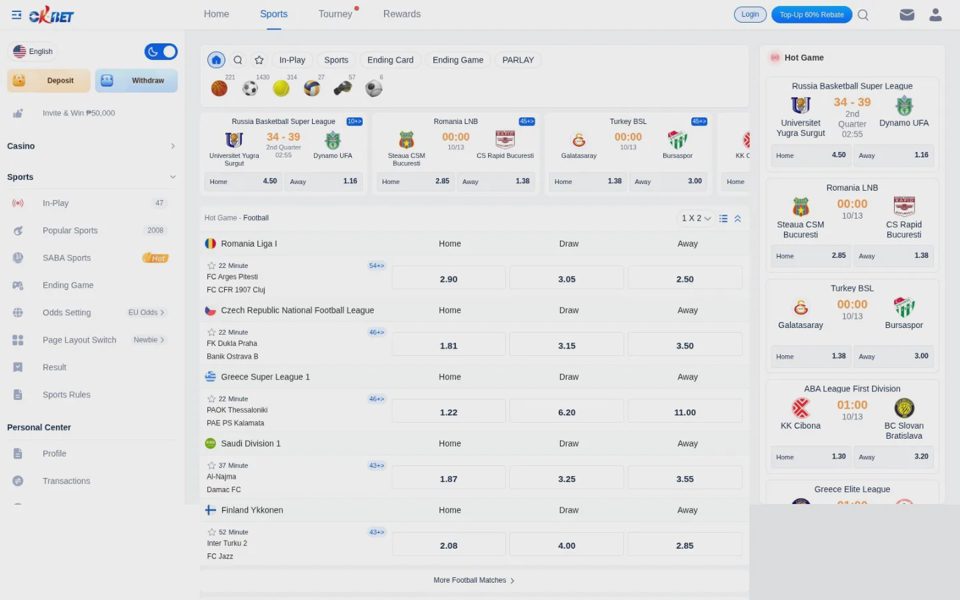Open the user account icon in the header

936,15
